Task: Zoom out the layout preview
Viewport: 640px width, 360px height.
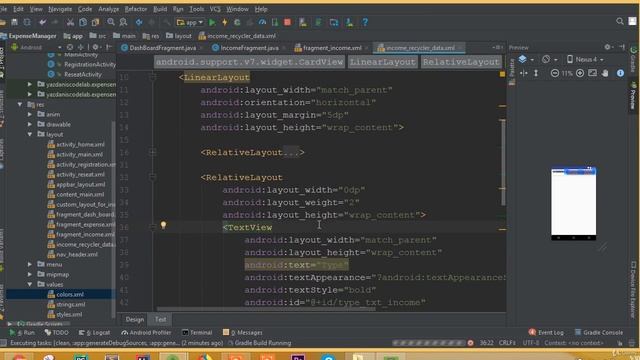Action: pos(554,73)
